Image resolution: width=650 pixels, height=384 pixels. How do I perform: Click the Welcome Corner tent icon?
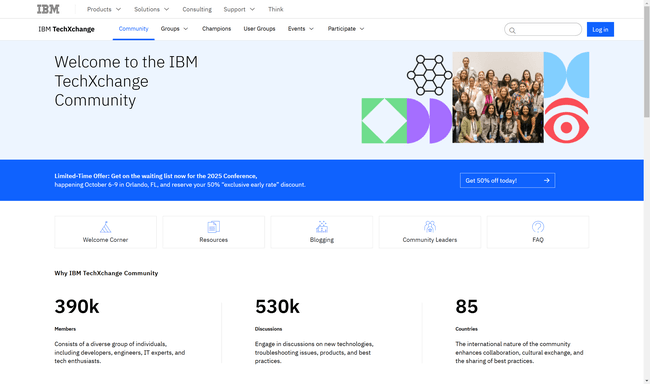105,227
